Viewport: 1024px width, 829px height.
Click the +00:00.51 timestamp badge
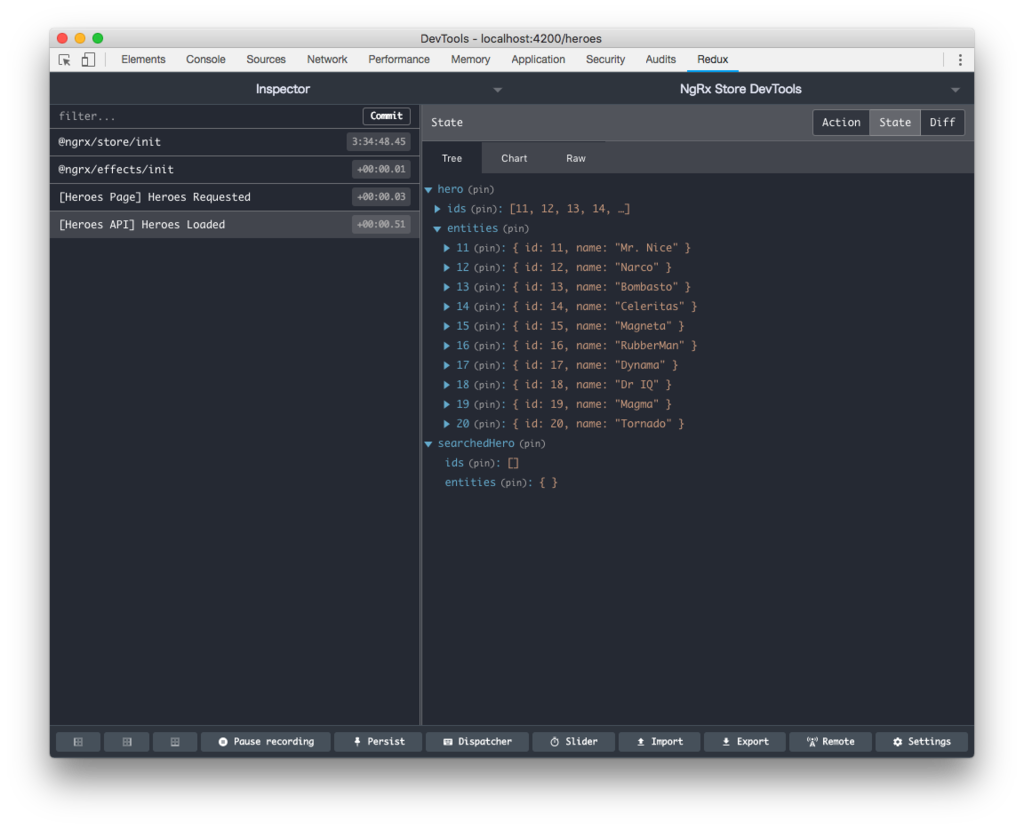click(381, 224)
